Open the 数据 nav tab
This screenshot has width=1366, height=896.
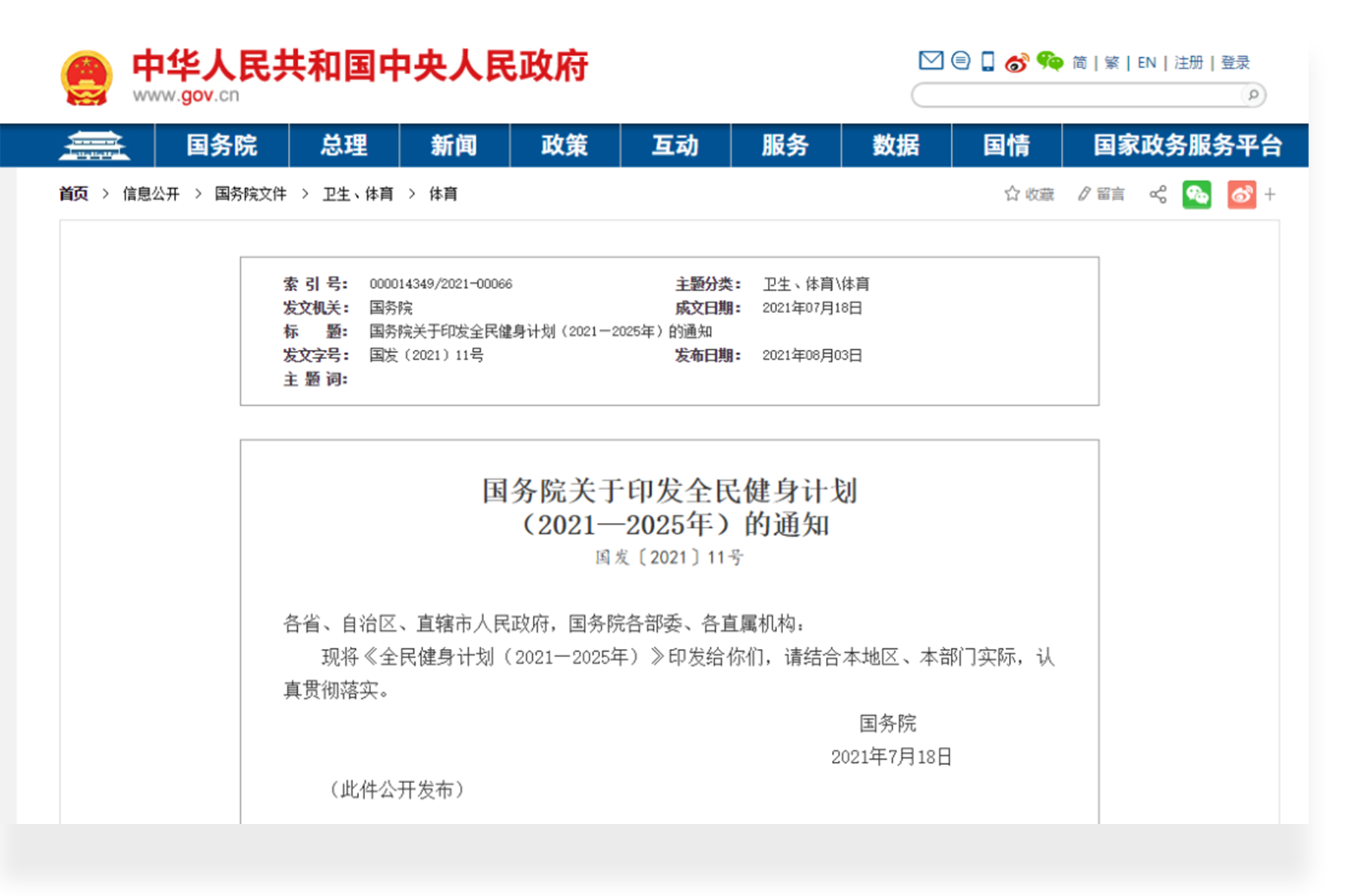896,145
